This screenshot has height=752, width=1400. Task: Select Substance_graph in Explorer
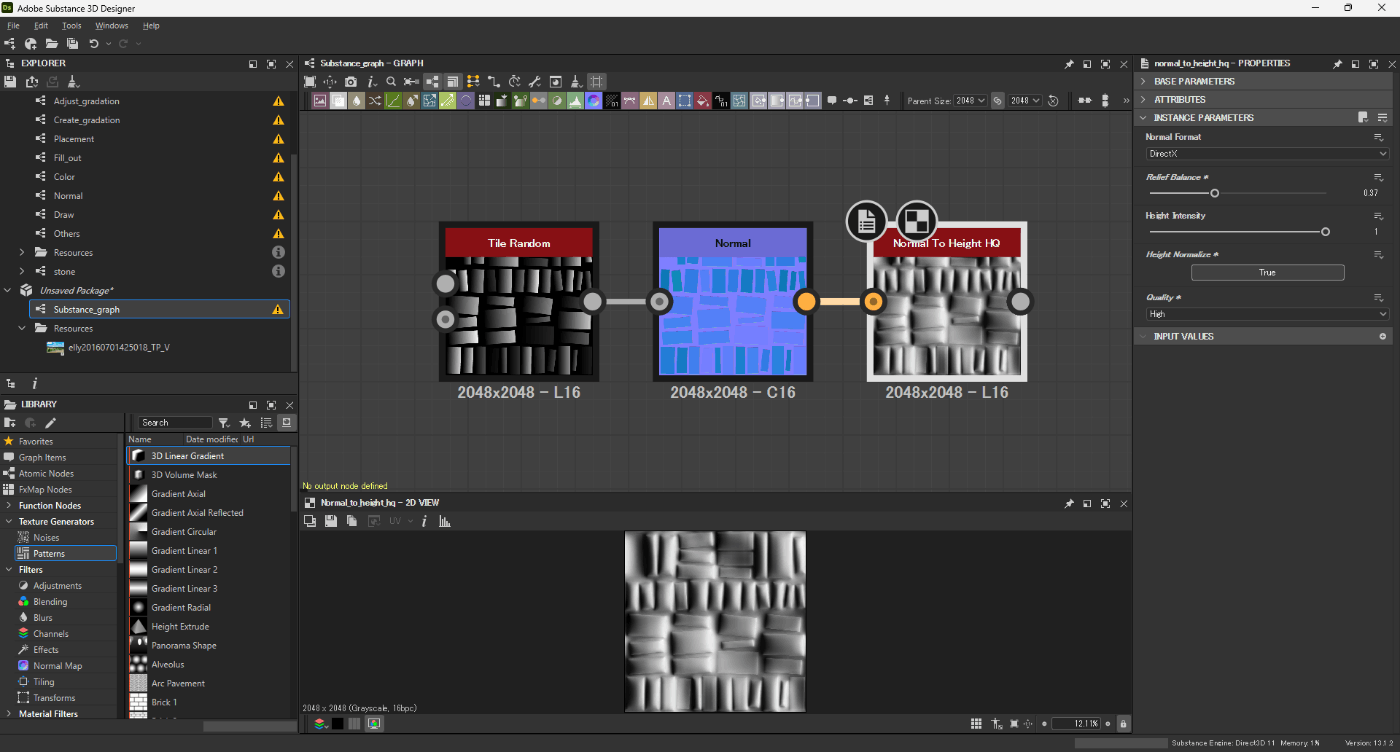pyautogui.click(x=158, y=309)
